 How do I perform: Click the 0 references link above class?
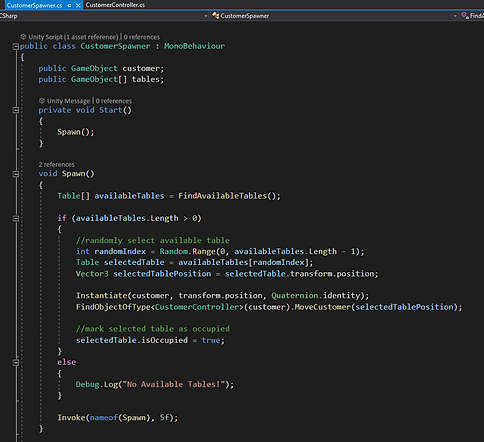142,37
